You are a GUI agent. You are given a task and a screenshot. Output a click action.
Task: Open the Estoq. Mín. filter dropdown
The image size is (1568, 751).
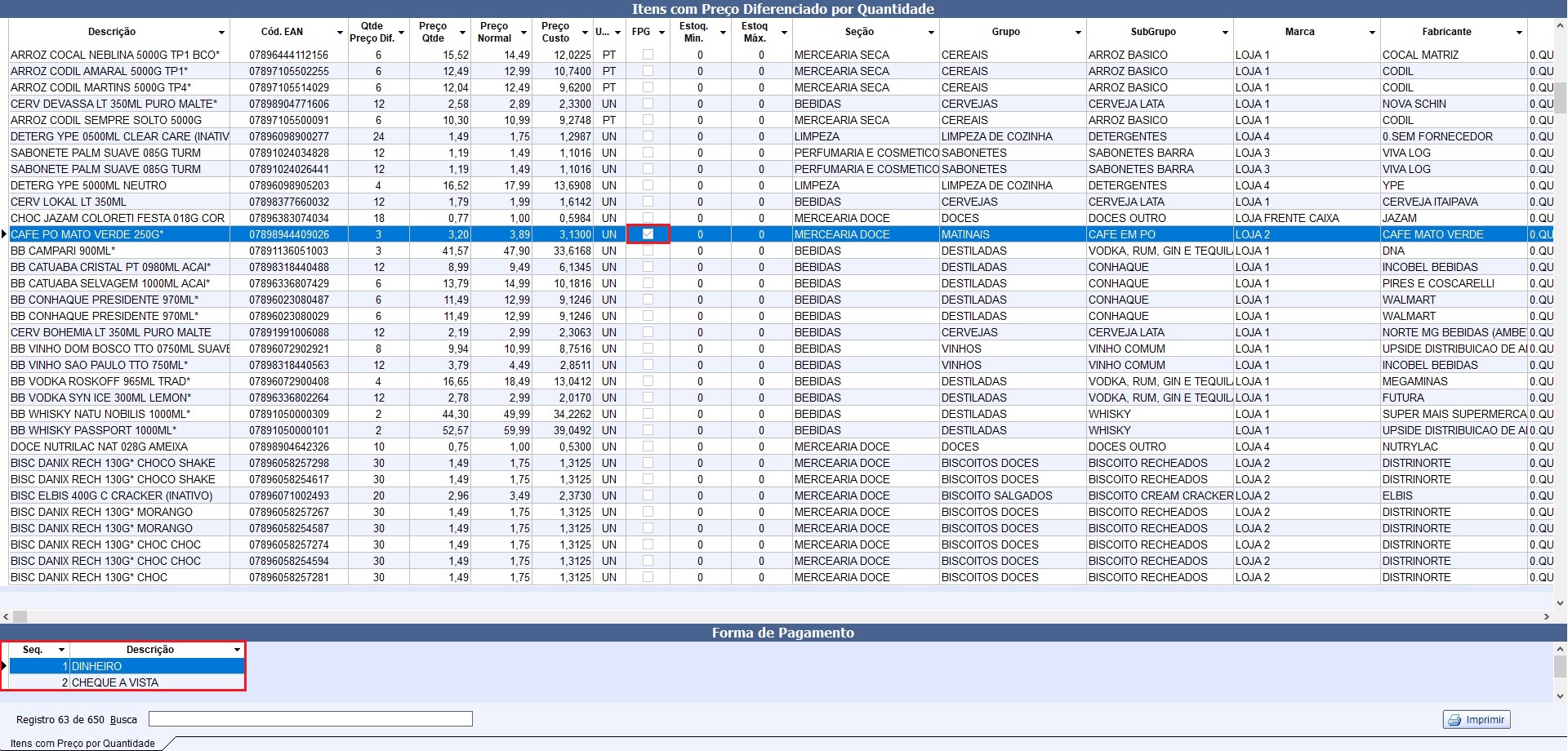pos(723,33)
